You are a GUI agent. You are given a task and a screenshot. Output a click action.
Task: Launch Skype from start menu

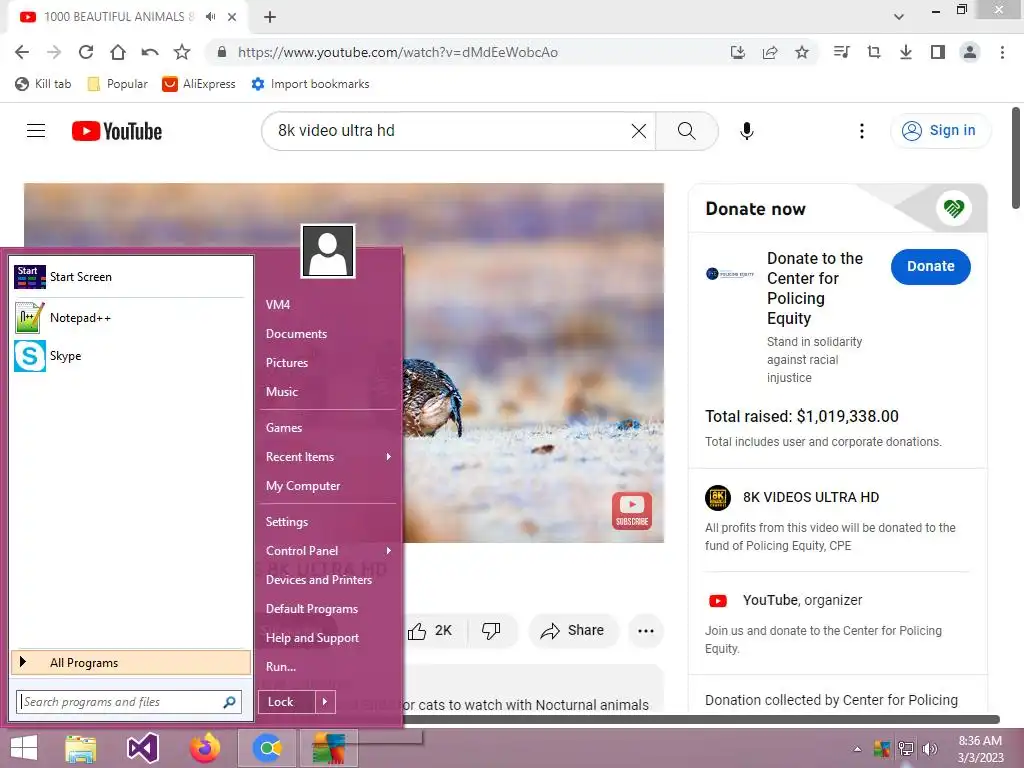pyautogui.click(x=131, y=356)
